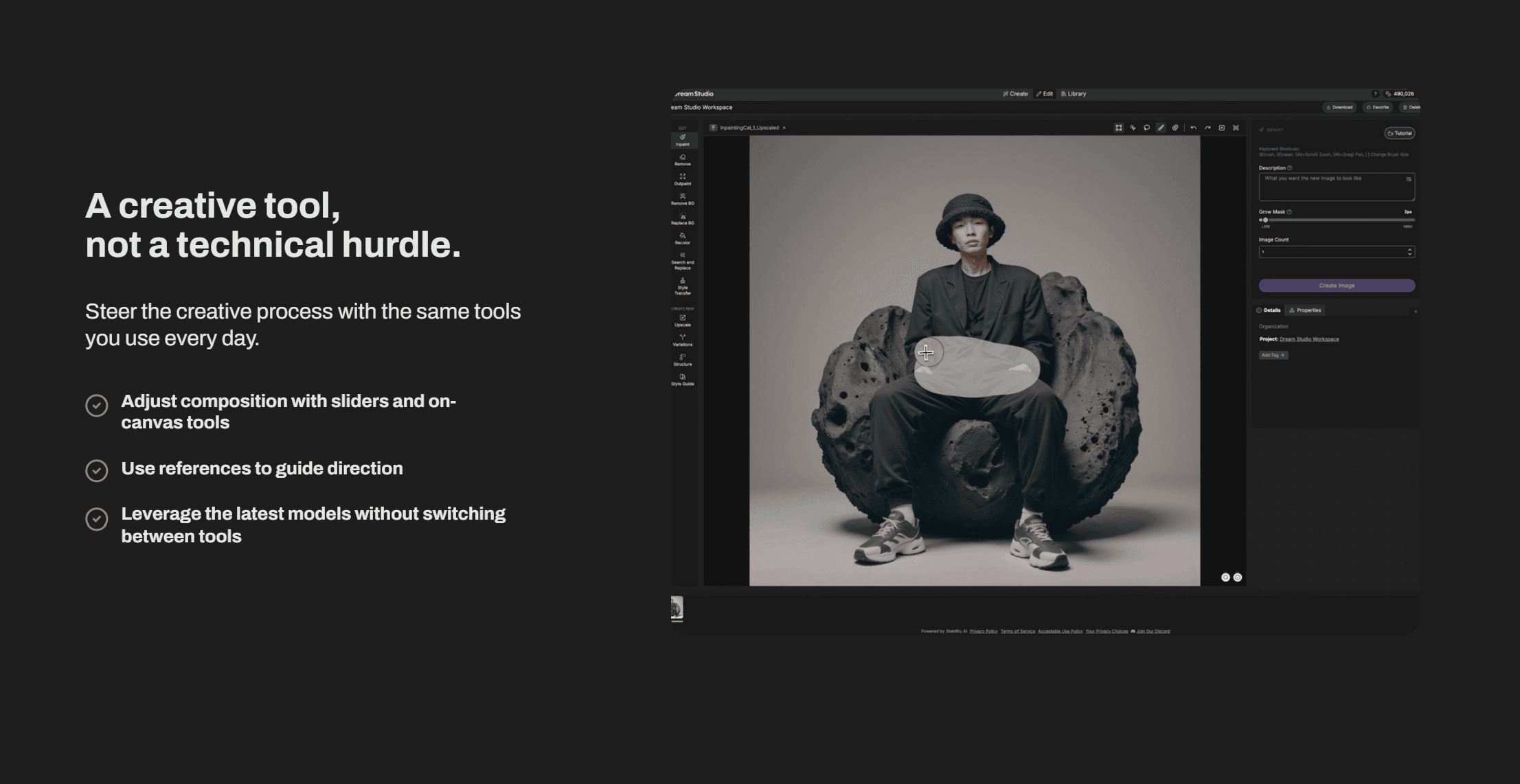
Task: Pick the lasso selection tool
Action: coord(1146,128)
